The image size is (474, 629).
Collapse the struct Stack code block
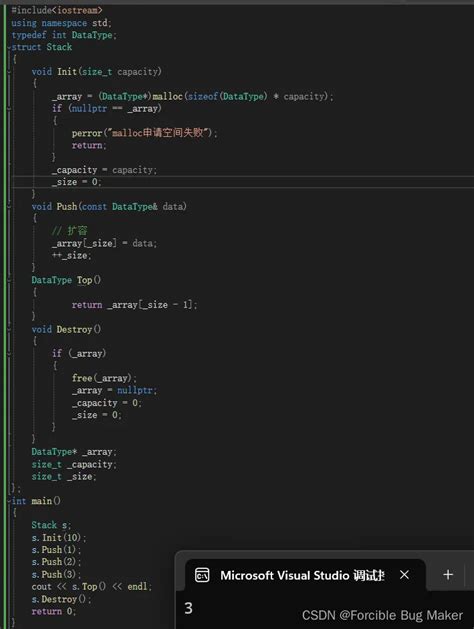[x=9, y=47]
